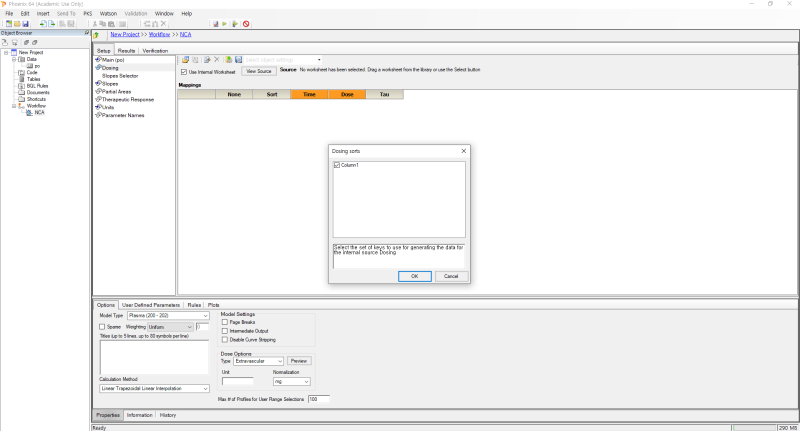Viewport: 800px width, 431px height.
Task: Click first Object Browser toolbar icon
Action: pyautogui.click(x=5, y=42)
